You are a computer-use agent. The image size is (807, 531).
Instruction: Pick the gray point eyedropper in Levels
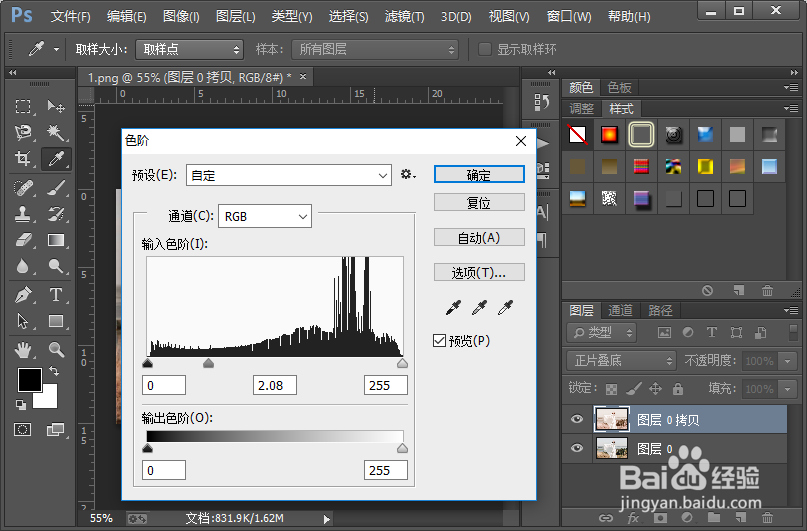479,308
